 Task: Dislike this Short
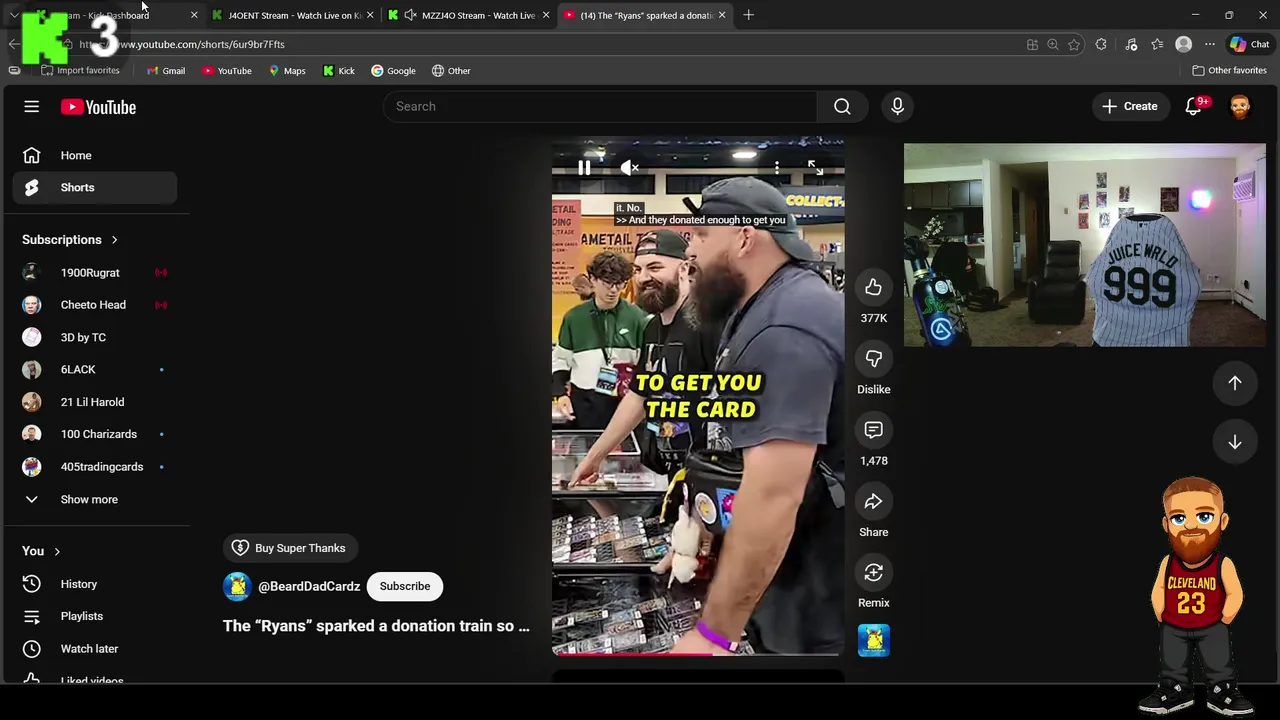point(873,359)
